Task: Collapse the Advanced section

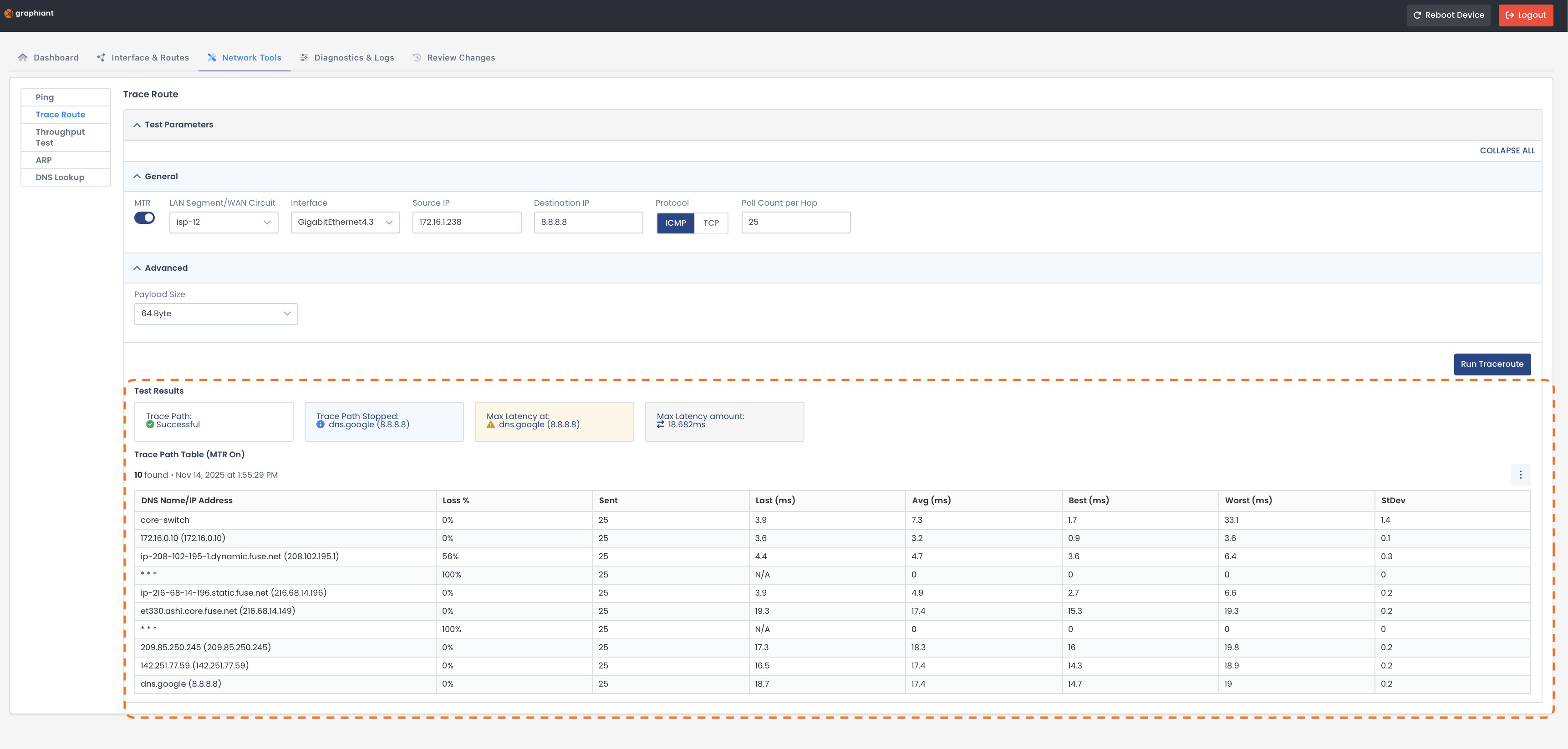Action: [137, 268]
